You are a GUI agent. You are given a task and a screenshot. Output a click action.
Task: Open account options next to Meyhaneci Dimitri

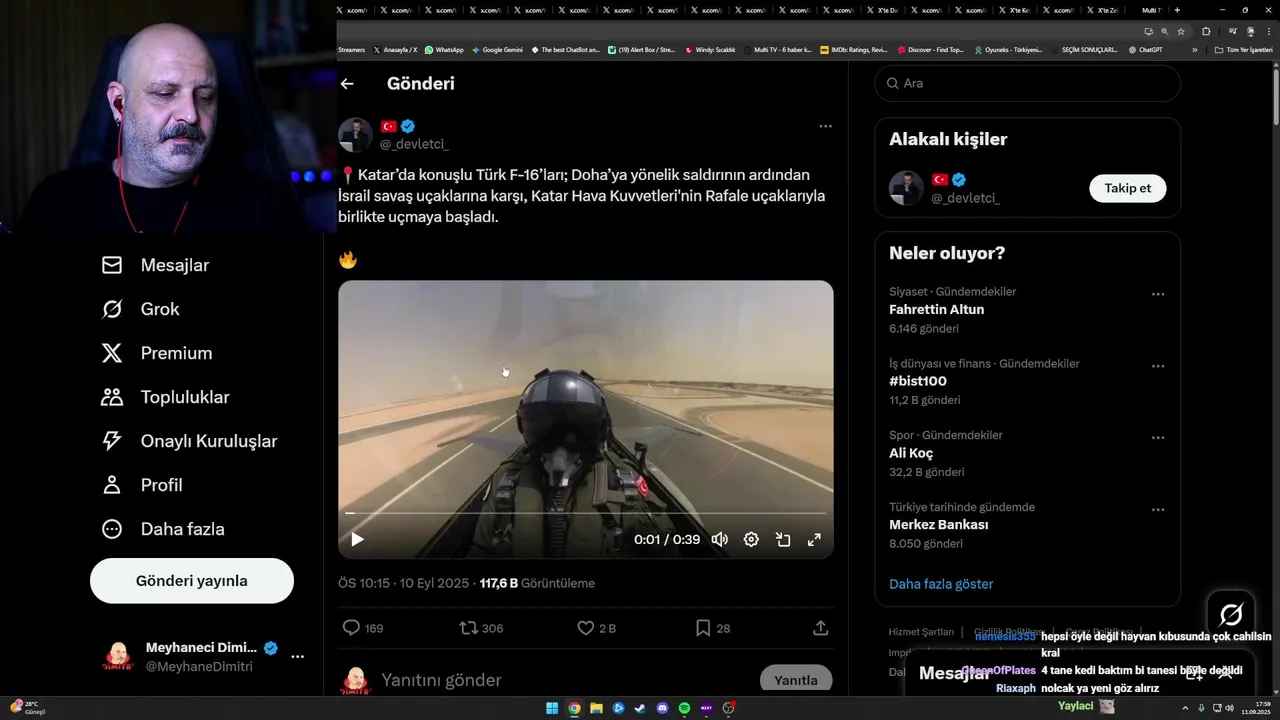click(297, 657)
